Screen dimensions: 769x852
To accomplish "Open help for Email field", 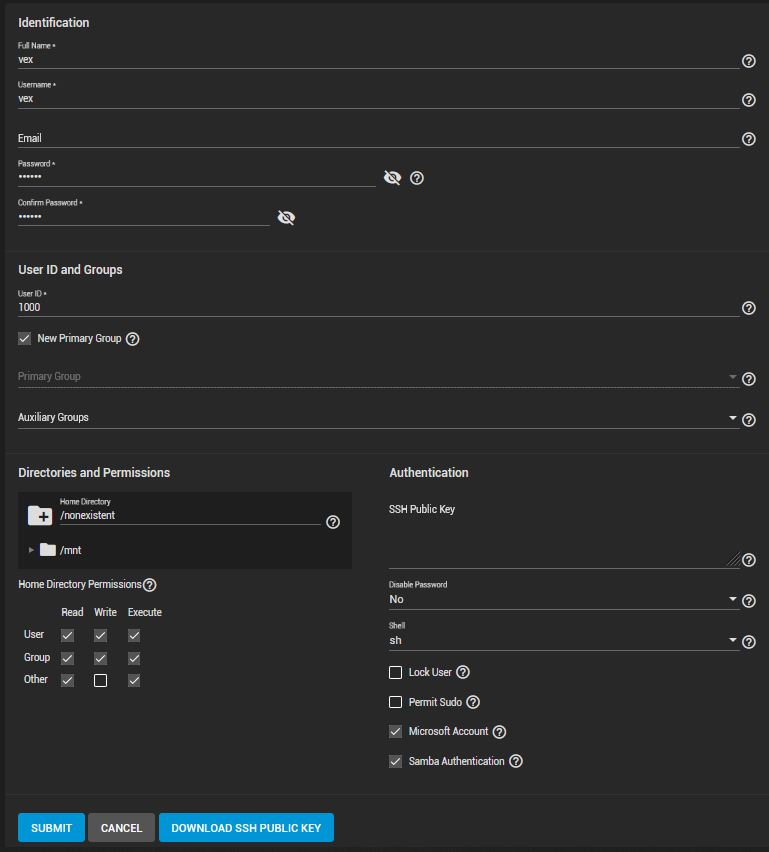I will [748, 139].
